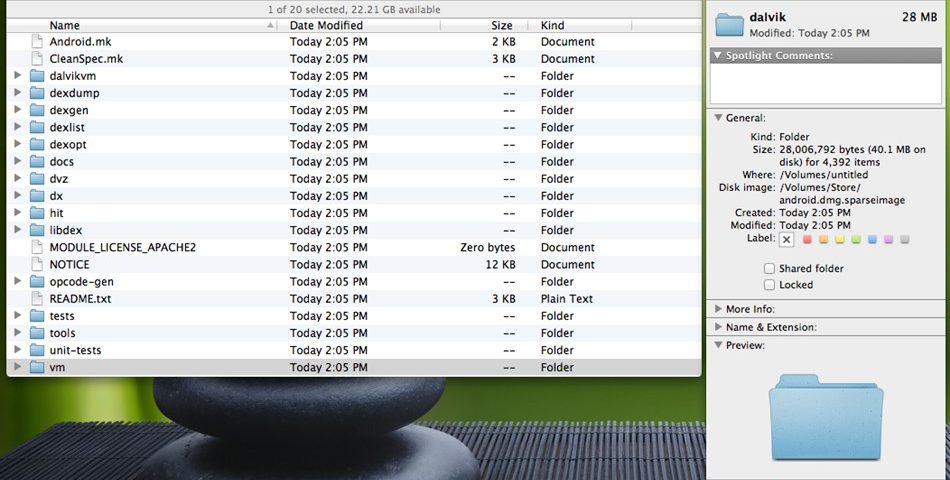Screen dimensions: 950x480
Task: Click the Plain Text kind entry
Action: pos(566,299)
